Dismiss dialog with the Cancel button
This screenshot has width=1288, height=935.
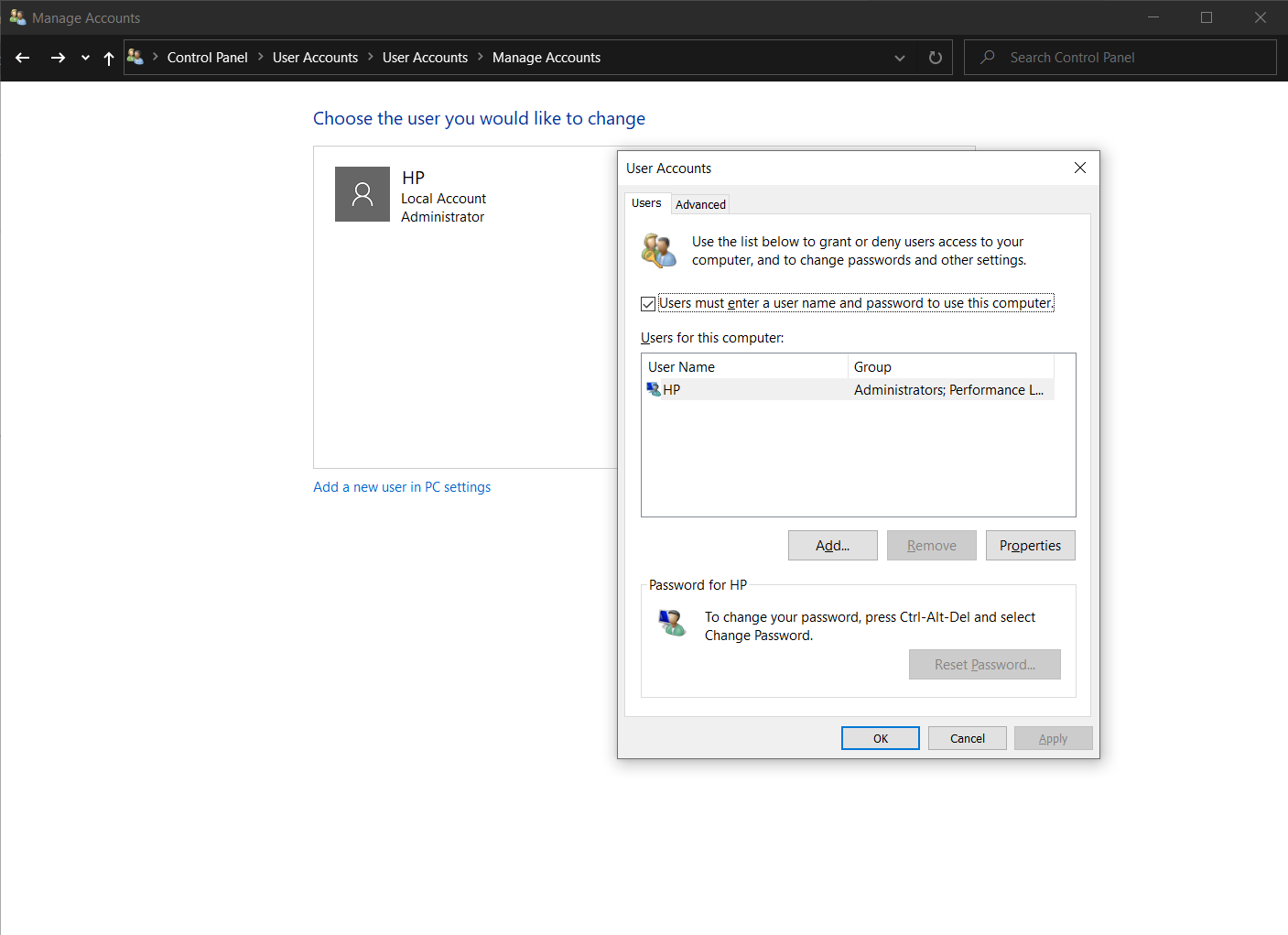coord(967,737)
